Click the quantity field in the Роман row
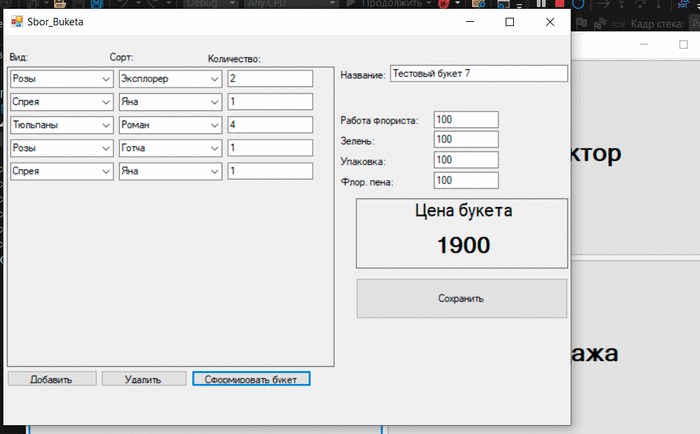700x434 pixels. tap(270, 125)
